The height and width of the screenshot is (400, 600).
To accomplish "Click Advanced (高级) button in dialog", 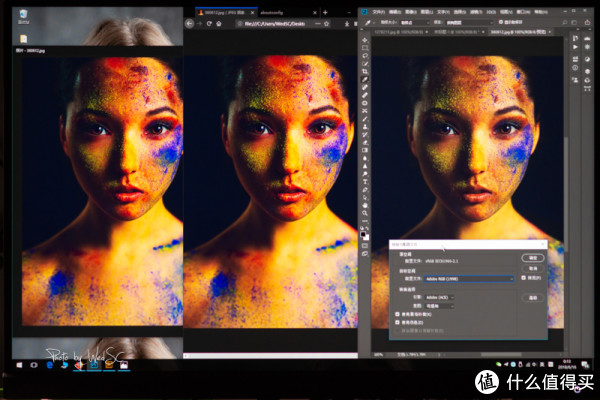I will click(533, 297).
